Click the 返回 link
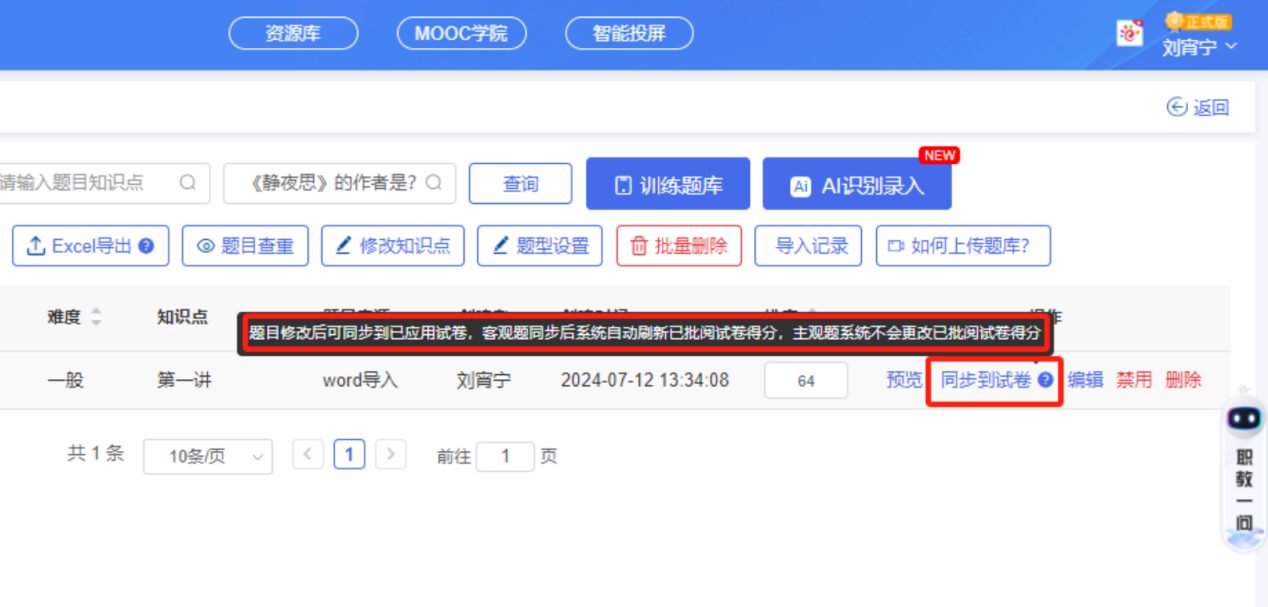 [x=1198, y=107]
